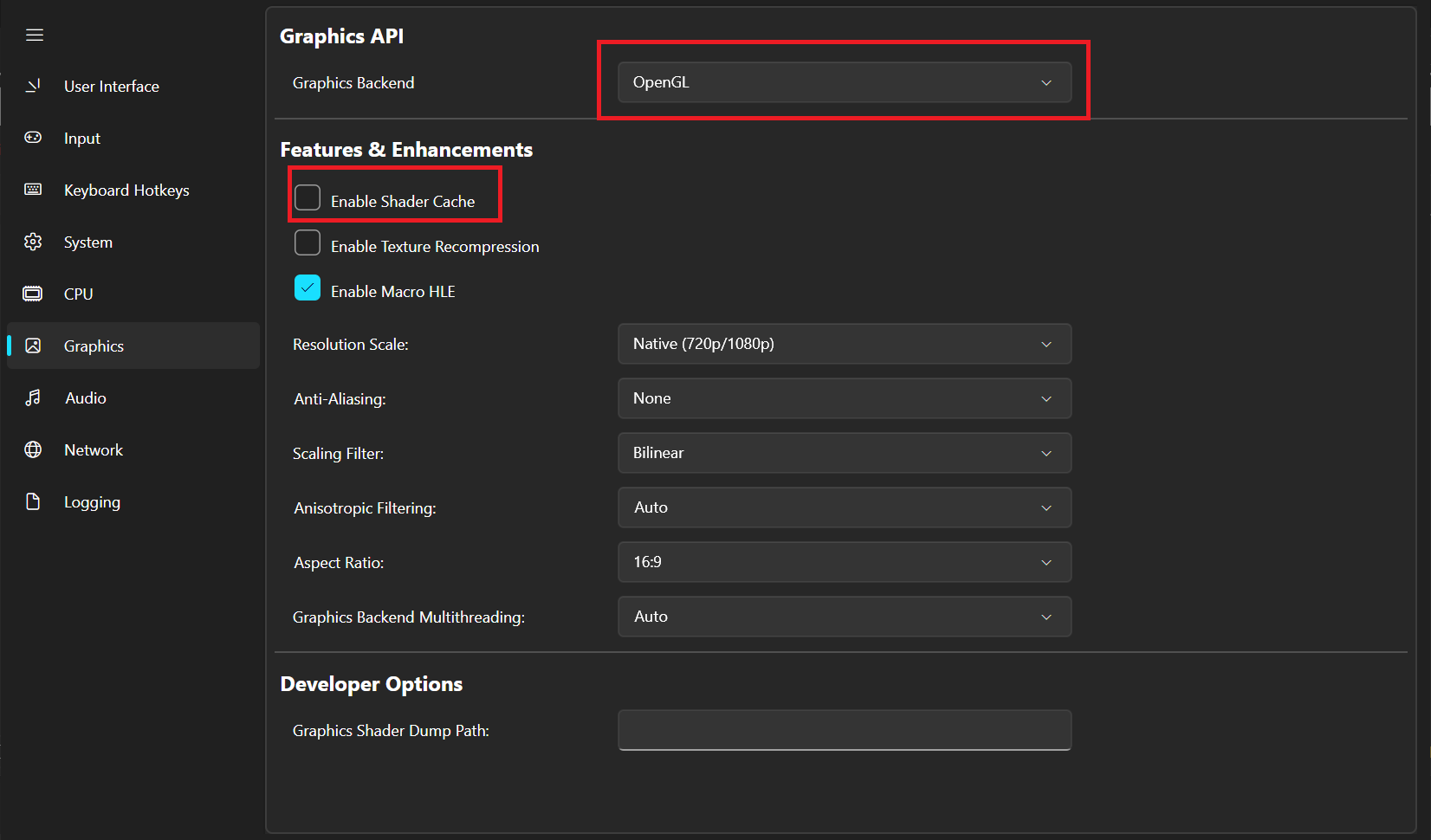Click the gear icon for System

click(33, 242)
